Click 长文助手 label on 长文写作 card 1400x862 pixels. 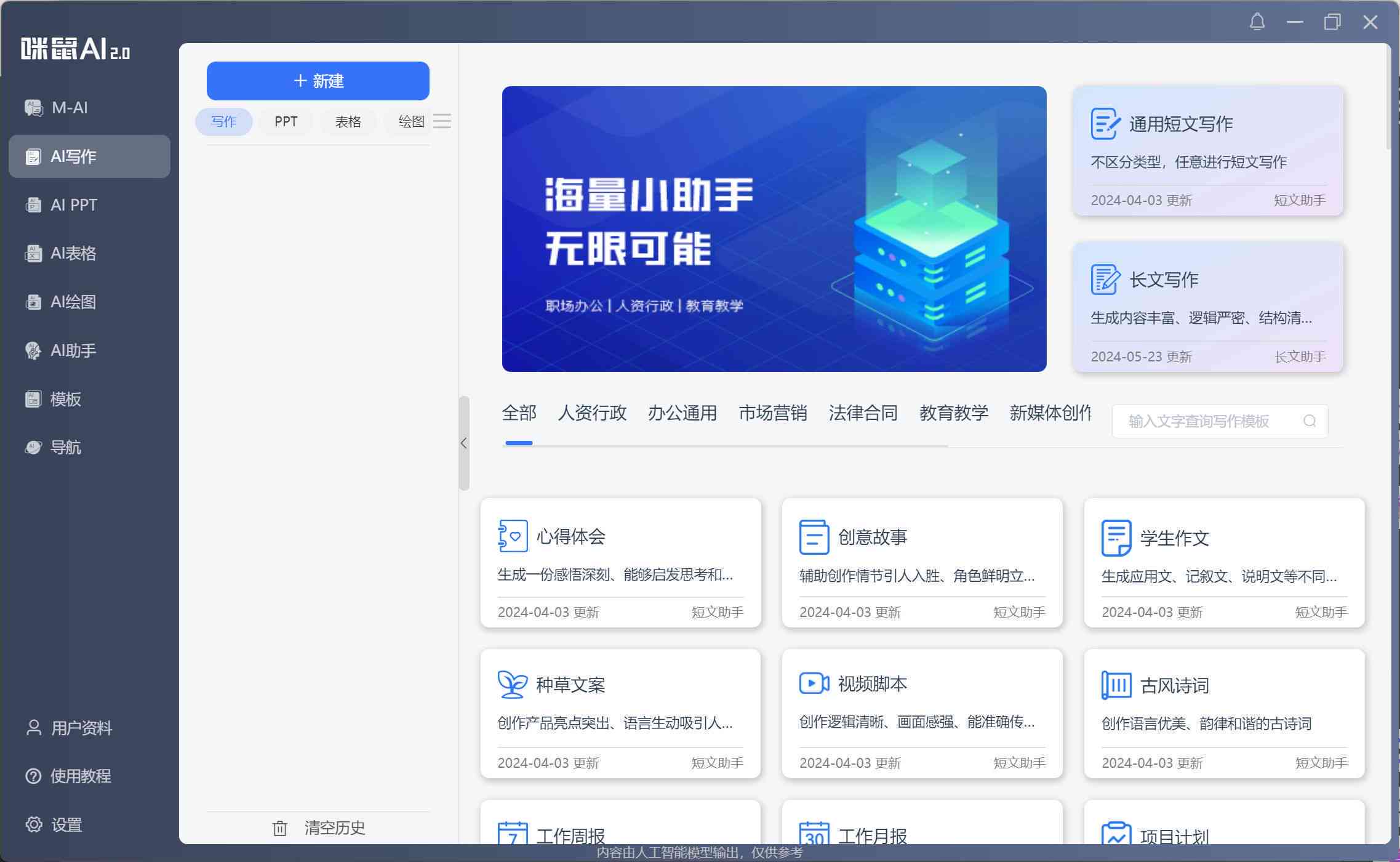coord(1300,356)
